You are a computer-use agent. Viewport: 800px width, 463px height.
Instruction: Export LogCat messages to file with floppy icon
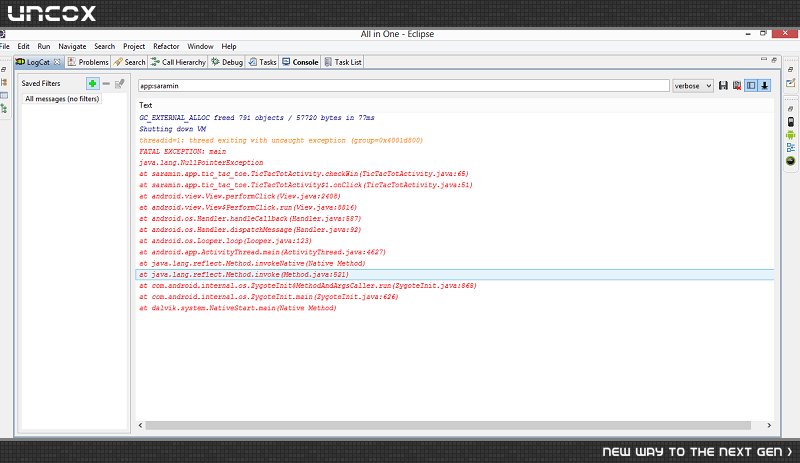click(x=723, y=86)
